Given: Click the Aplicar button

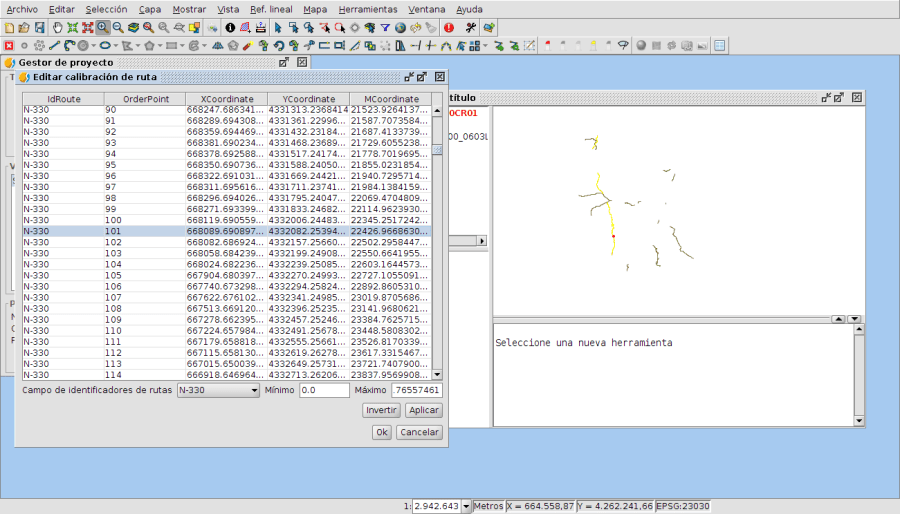Looking at the screenshot, I should 424,411.
